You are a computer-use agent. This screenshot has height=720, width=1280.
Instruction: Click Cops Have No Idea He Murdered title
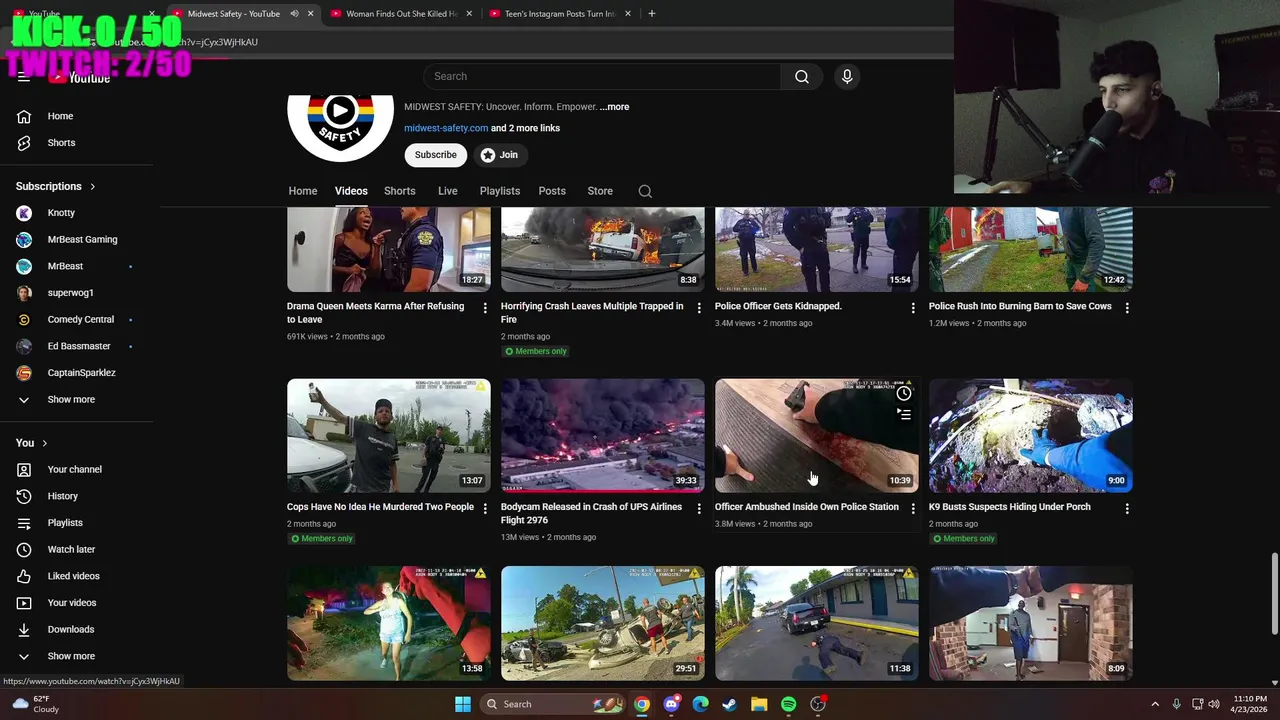click(x=380, y=507)
